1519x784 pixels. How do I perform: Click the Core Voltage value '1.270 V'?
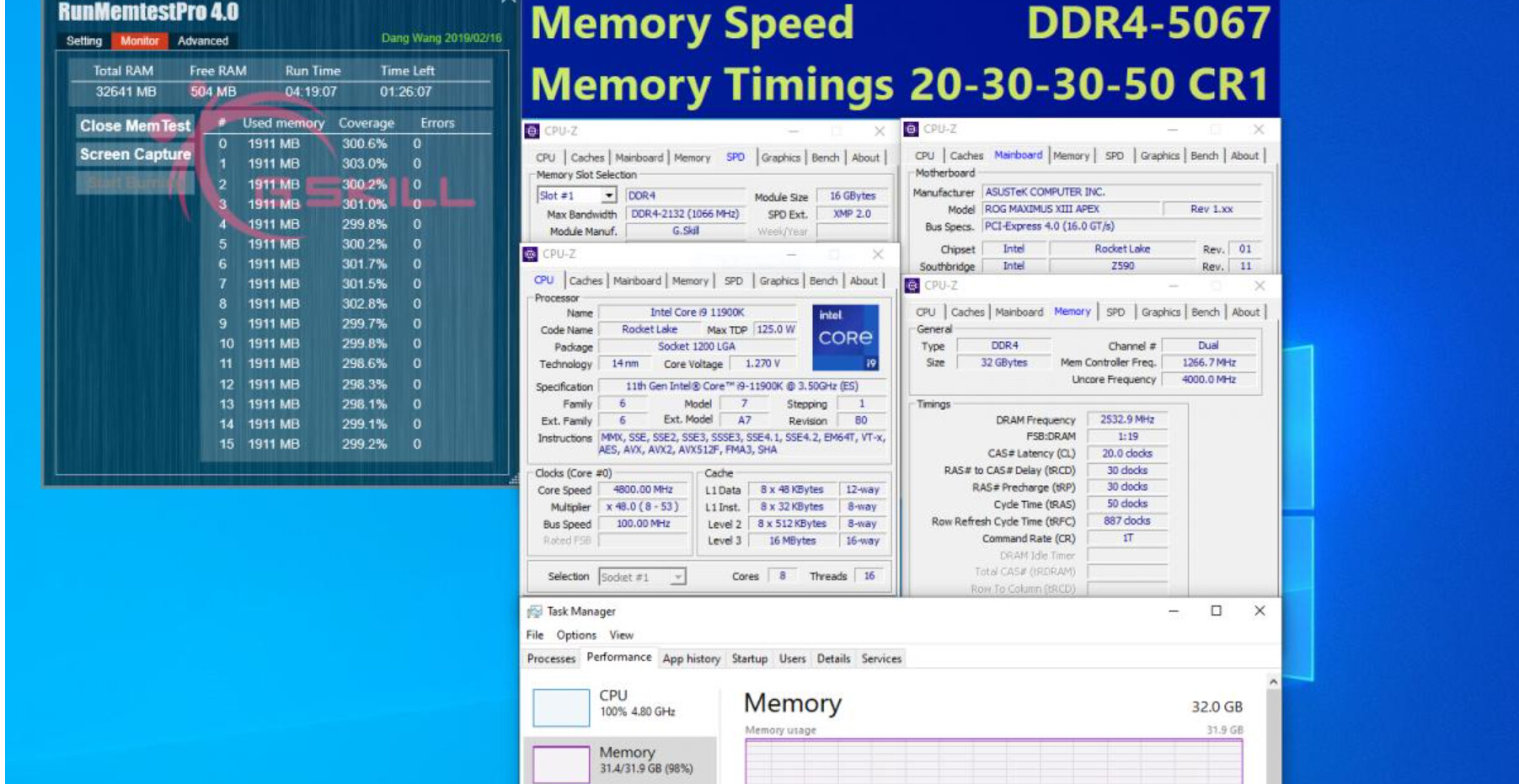[x=762, y=364]
